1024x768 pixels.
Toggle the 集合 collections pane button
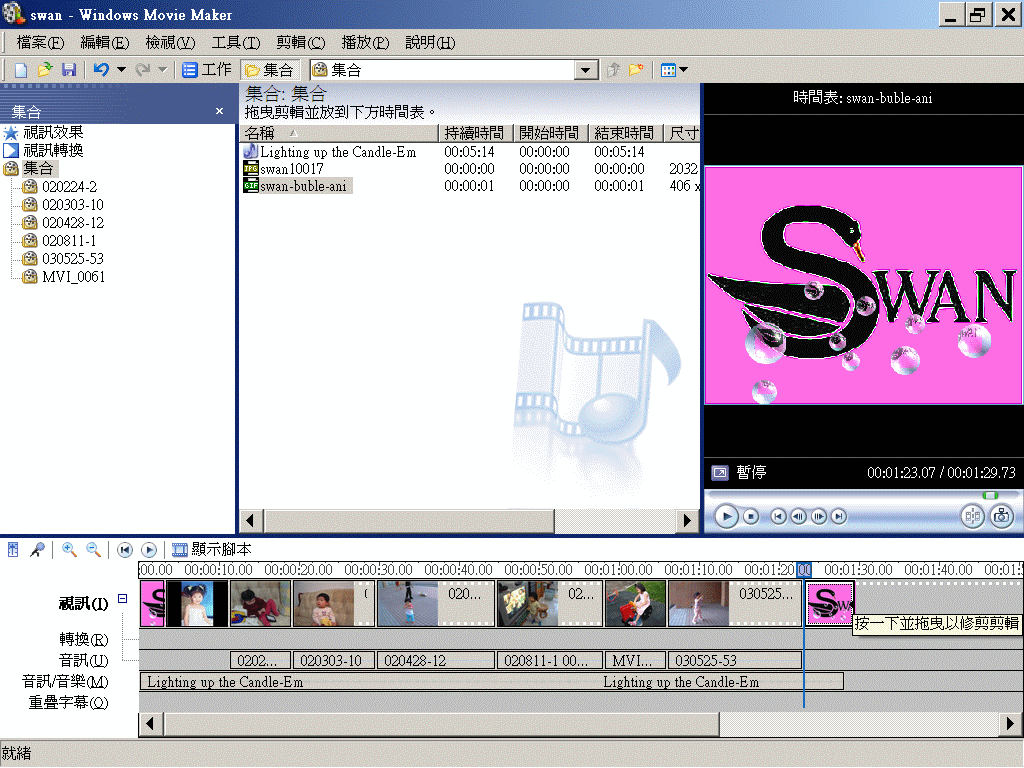pos(270,70)
